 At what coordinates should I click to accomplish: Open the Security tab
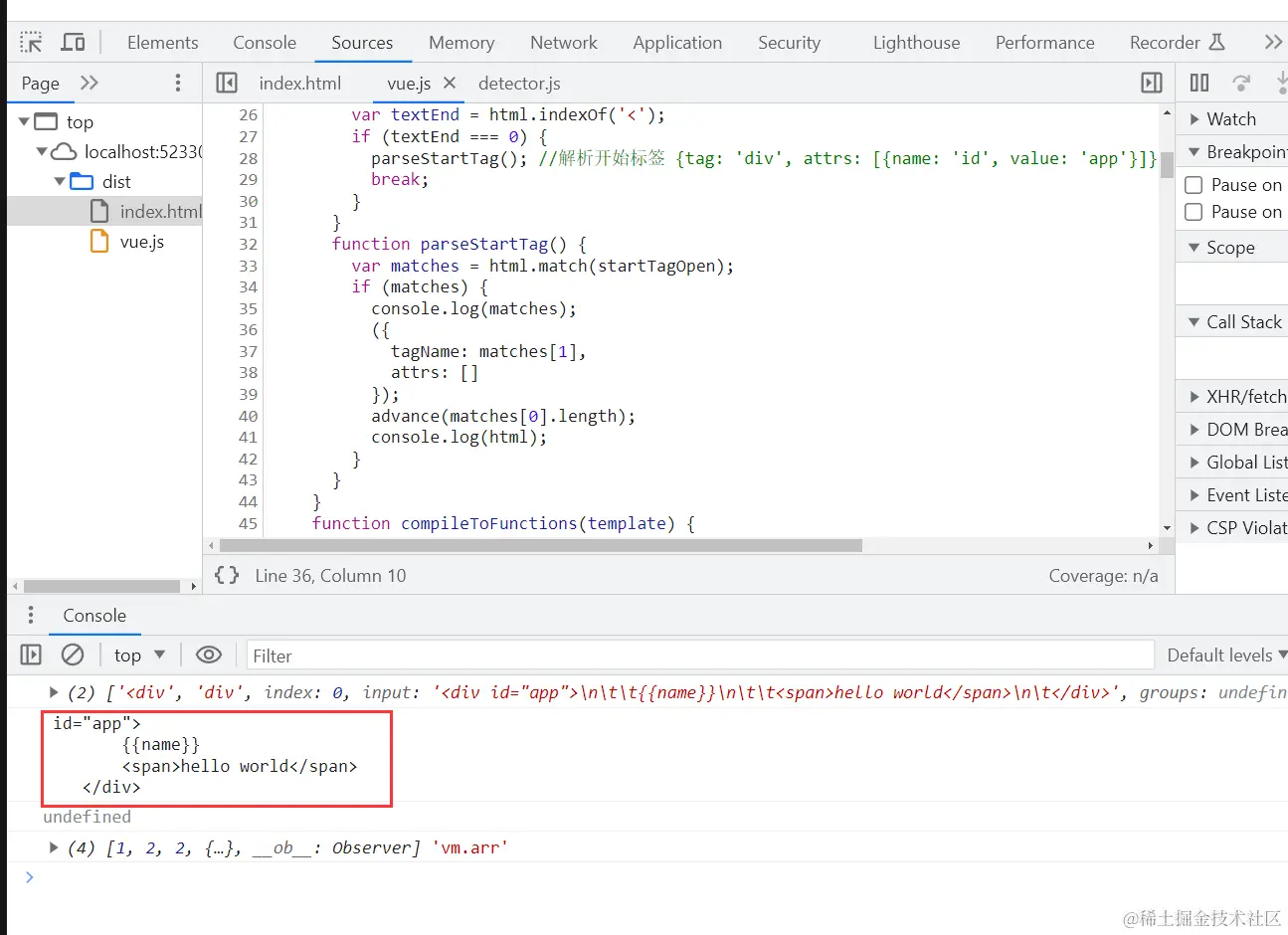coord(789,43)
